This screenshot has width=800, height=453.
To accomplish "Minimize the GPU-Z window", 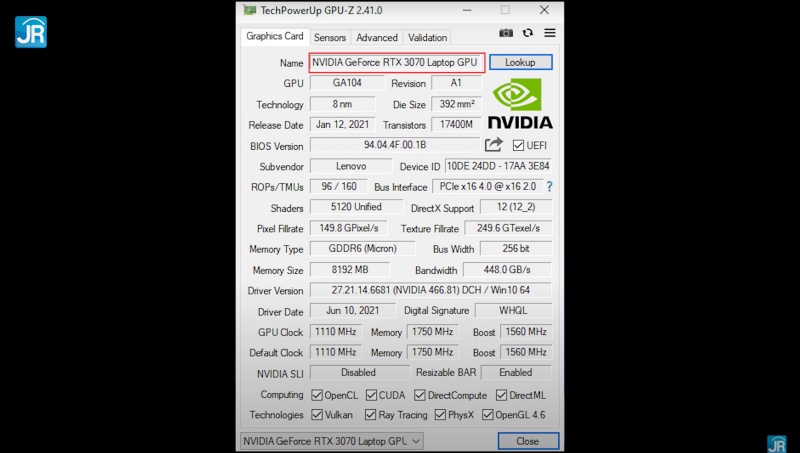I will pos(467,10).
